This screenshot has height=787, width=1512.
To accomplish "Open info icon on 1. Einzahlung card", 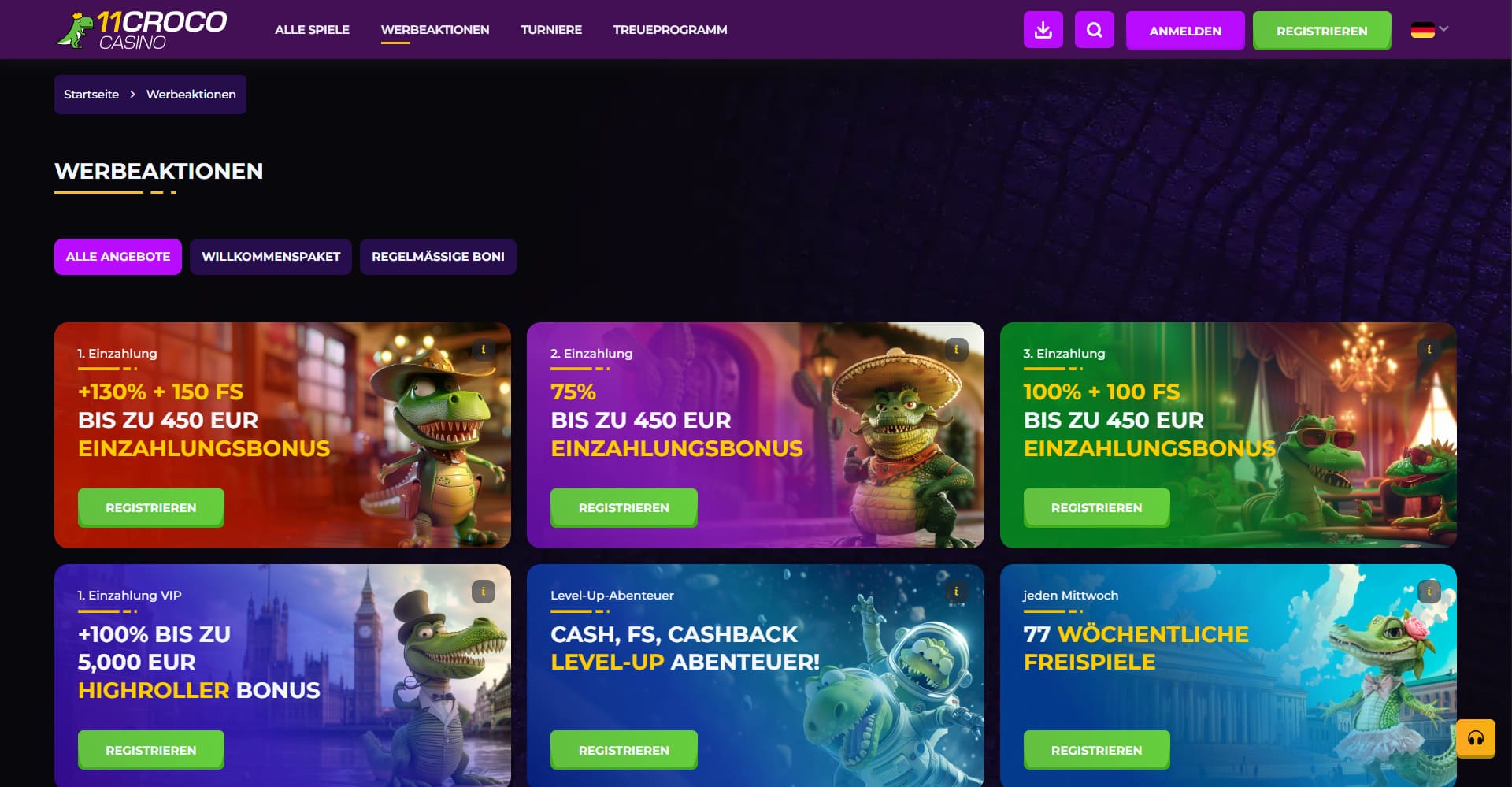I will (x=483, y=349).
